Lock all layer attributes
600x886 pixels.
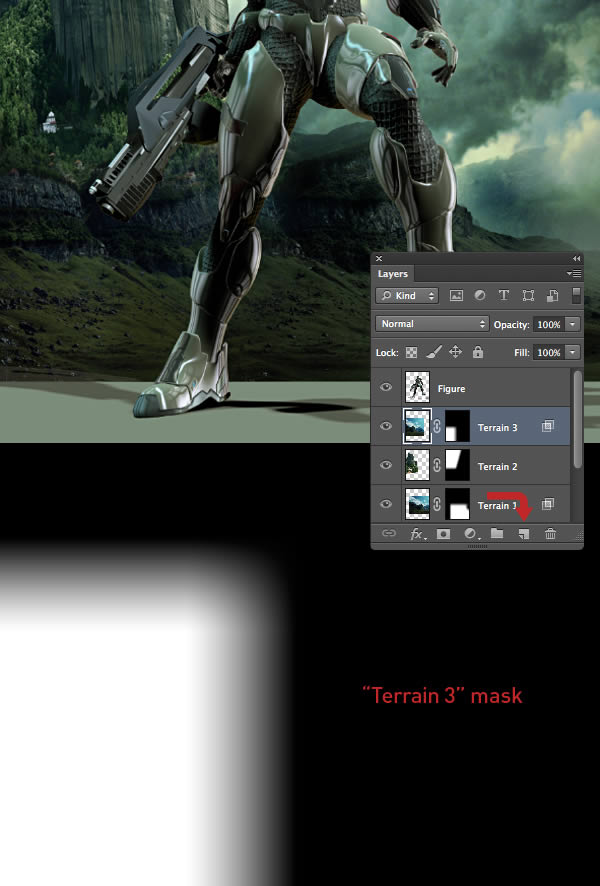click(478, 352)
